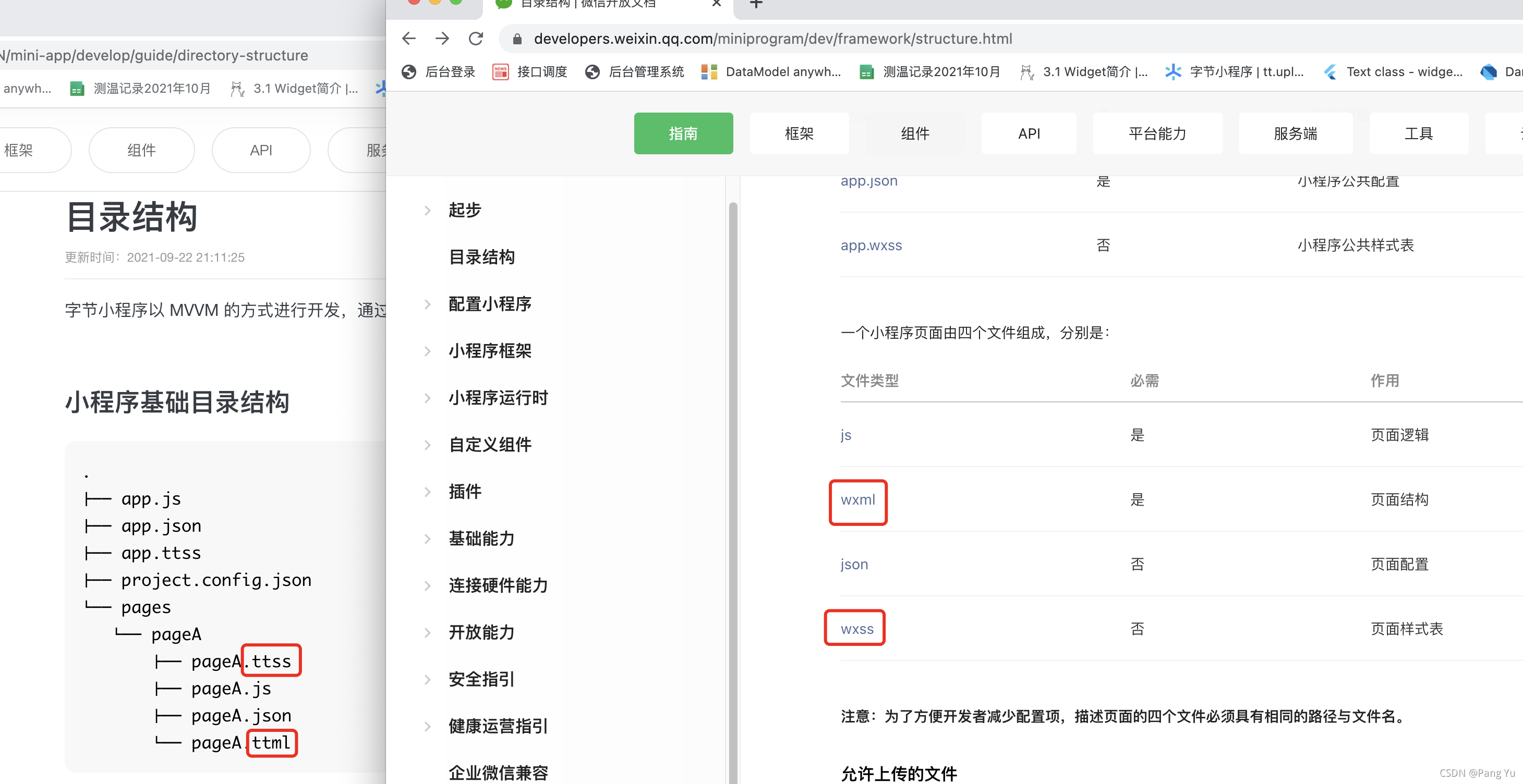
Task: Expand the 开放能力 sidebar section
Action: [x=427, y=633]
